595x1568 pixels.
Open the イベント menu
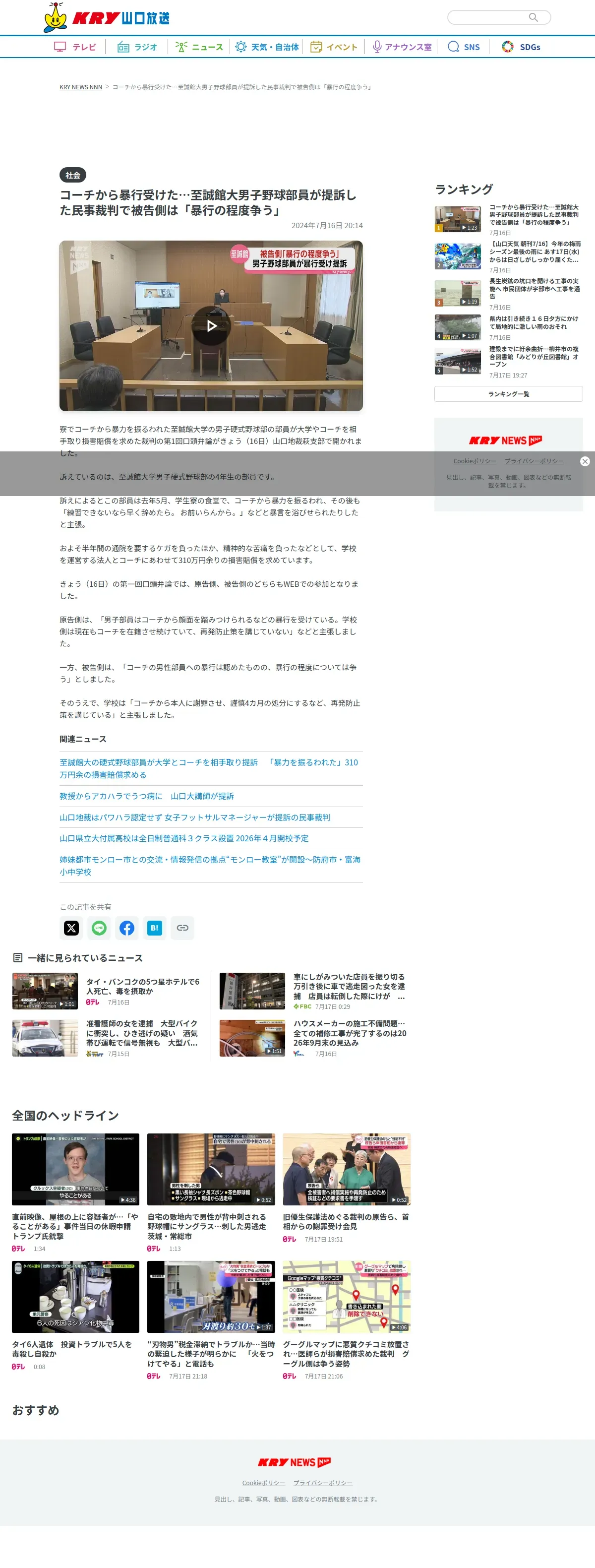pyautogui.click(x=333, y=47)
